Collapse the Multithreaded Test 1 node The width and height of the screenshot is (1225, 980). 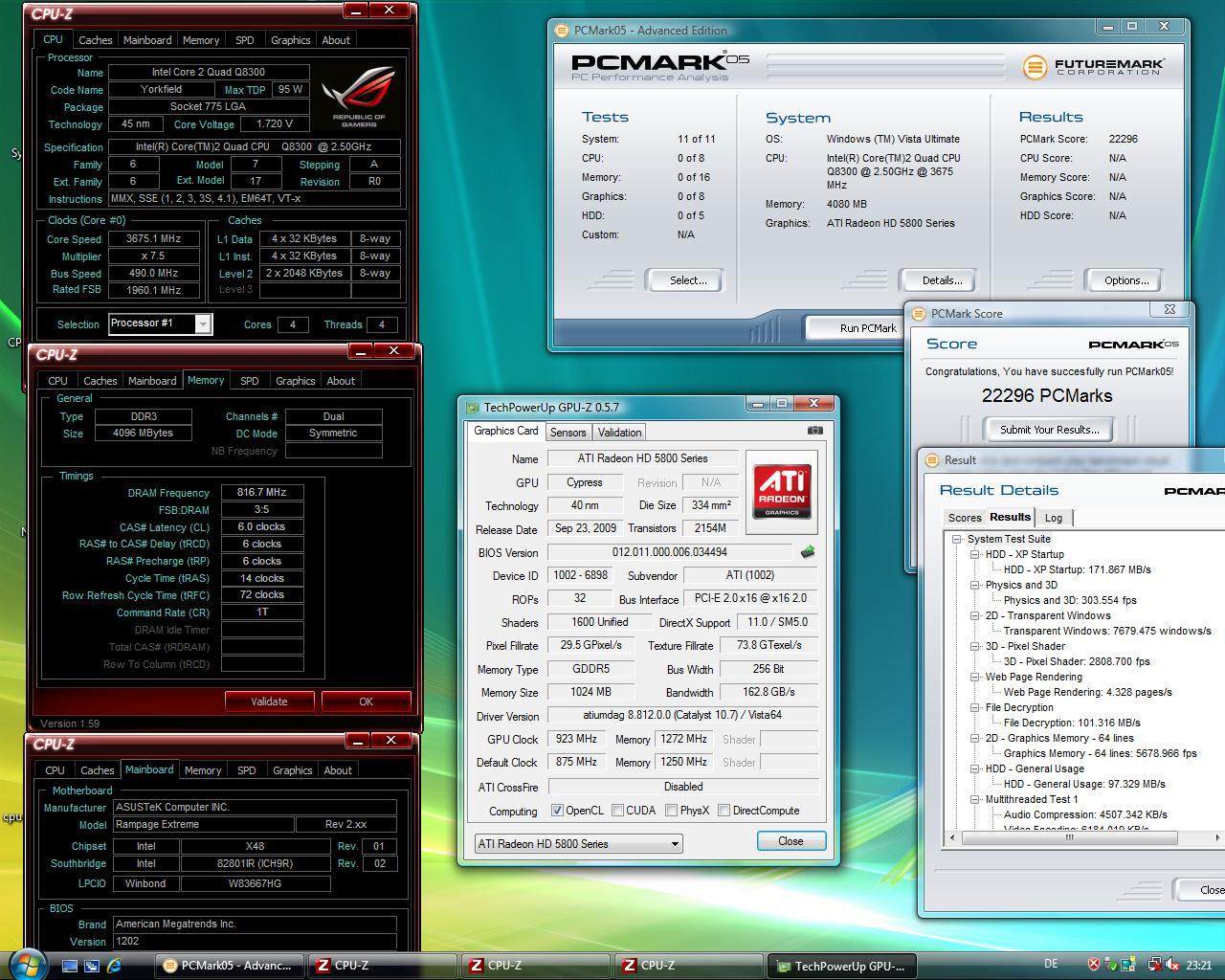pyautogui.click(x=974, y=799)
